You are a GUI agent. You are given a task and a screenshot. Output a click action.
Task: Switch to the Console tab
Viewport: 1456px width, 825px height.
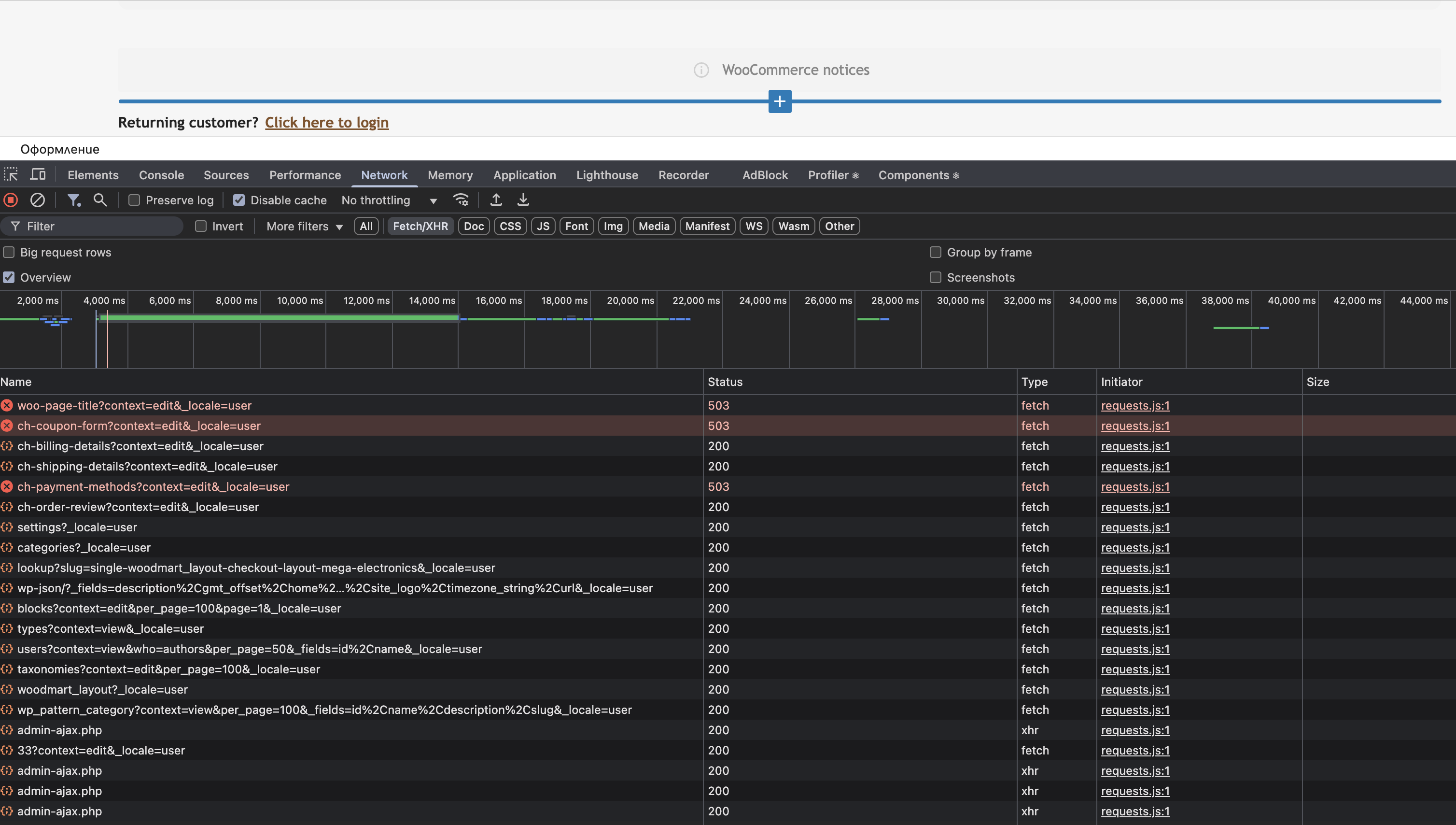pyautogui.click(x=161, y=175)
